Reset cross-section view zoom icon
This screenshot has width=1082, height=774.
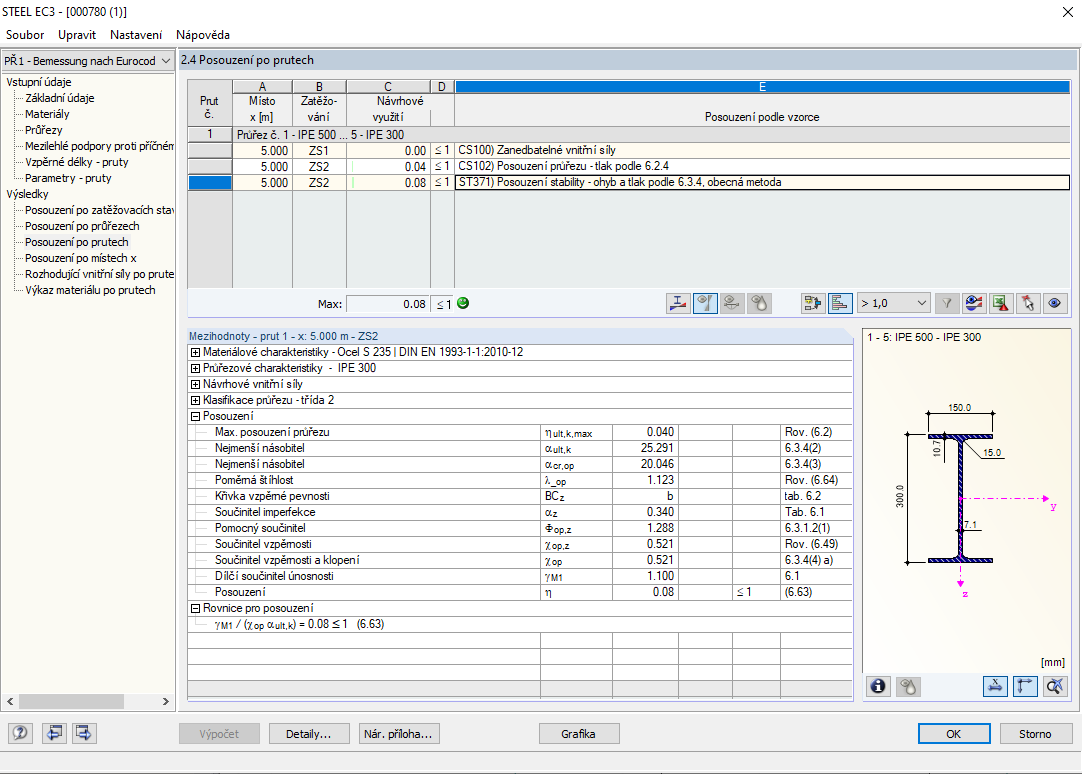tap(1054, 686)
